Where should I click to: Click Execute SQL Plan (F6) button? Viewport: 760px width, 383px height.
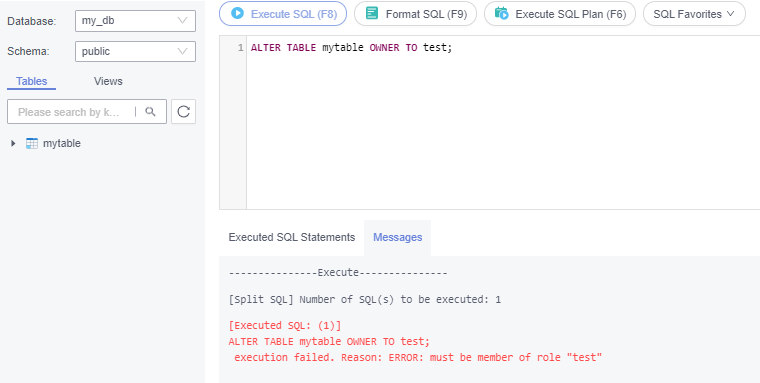pyautogui.click(x=560, y=14)
